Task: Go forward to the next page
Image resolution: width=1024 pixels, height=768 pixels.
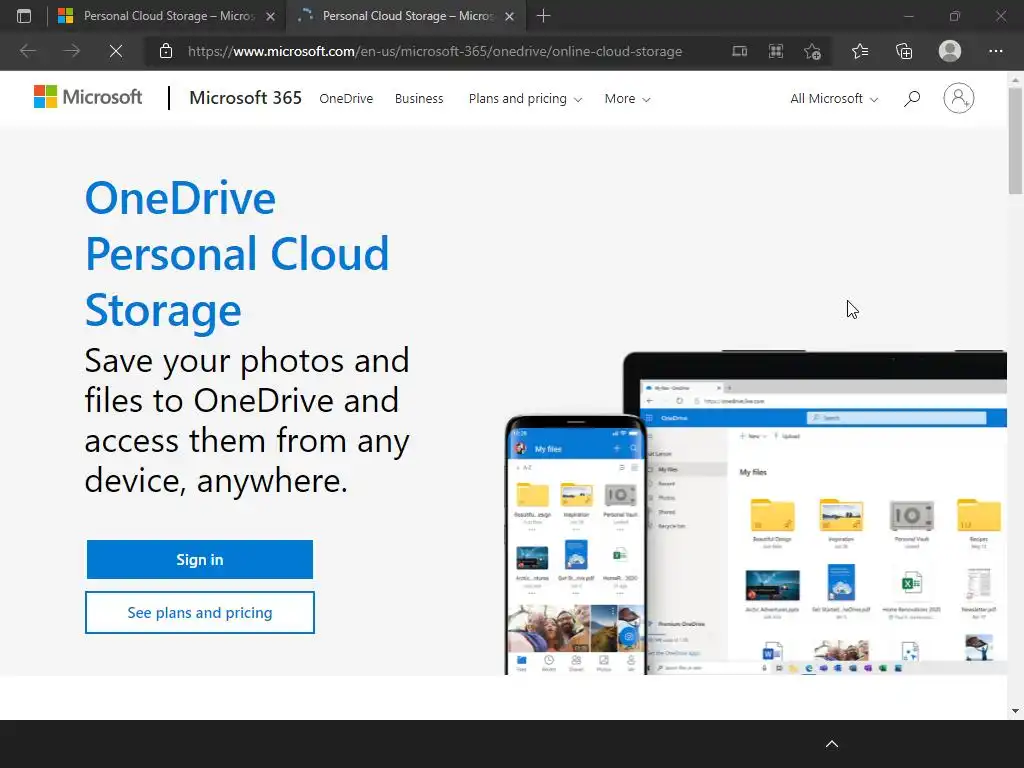Action: pyautogui.click(x=72, y=51)
